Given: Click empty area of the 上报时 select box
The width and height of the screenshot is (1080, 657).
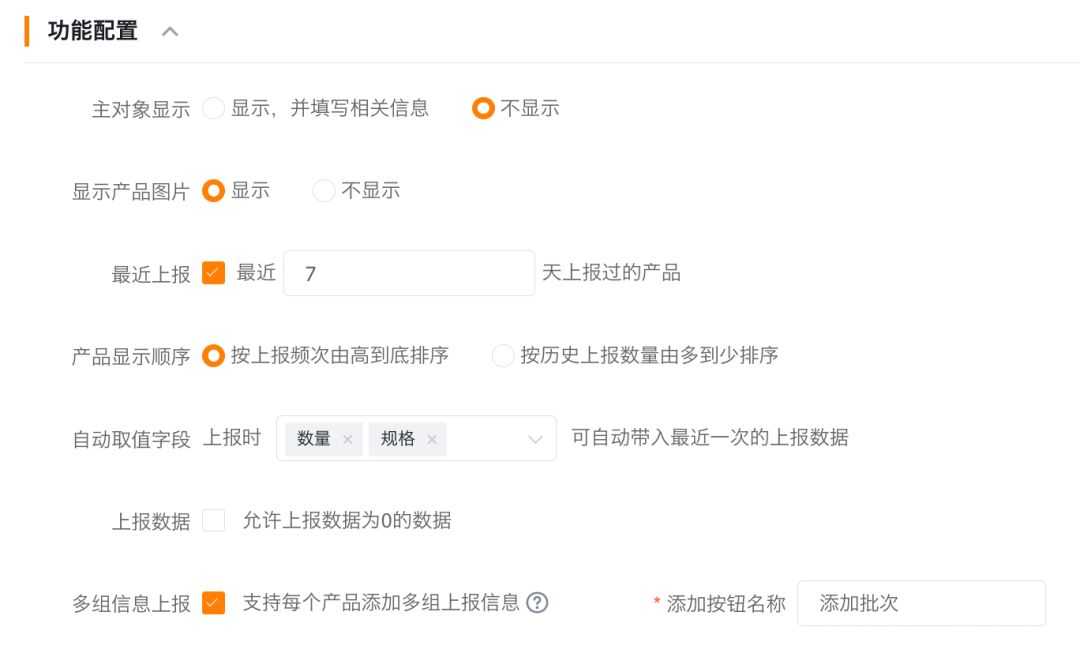Looking at the screenshot, I should coord(485,439).
